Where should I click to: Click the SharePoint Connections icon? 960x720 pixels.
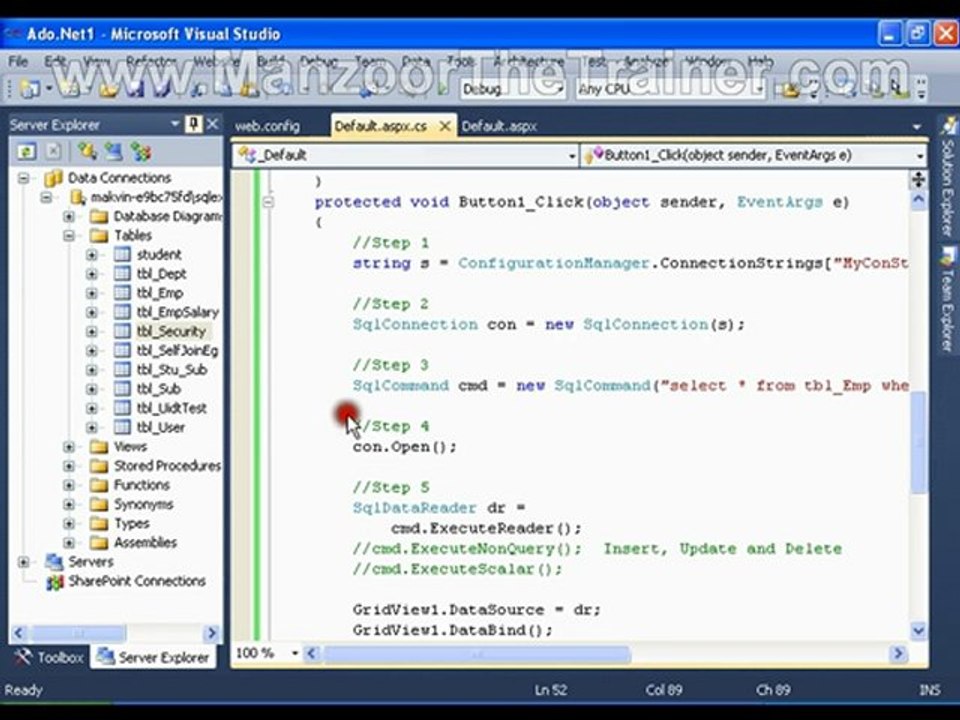[x=54, y=581]
